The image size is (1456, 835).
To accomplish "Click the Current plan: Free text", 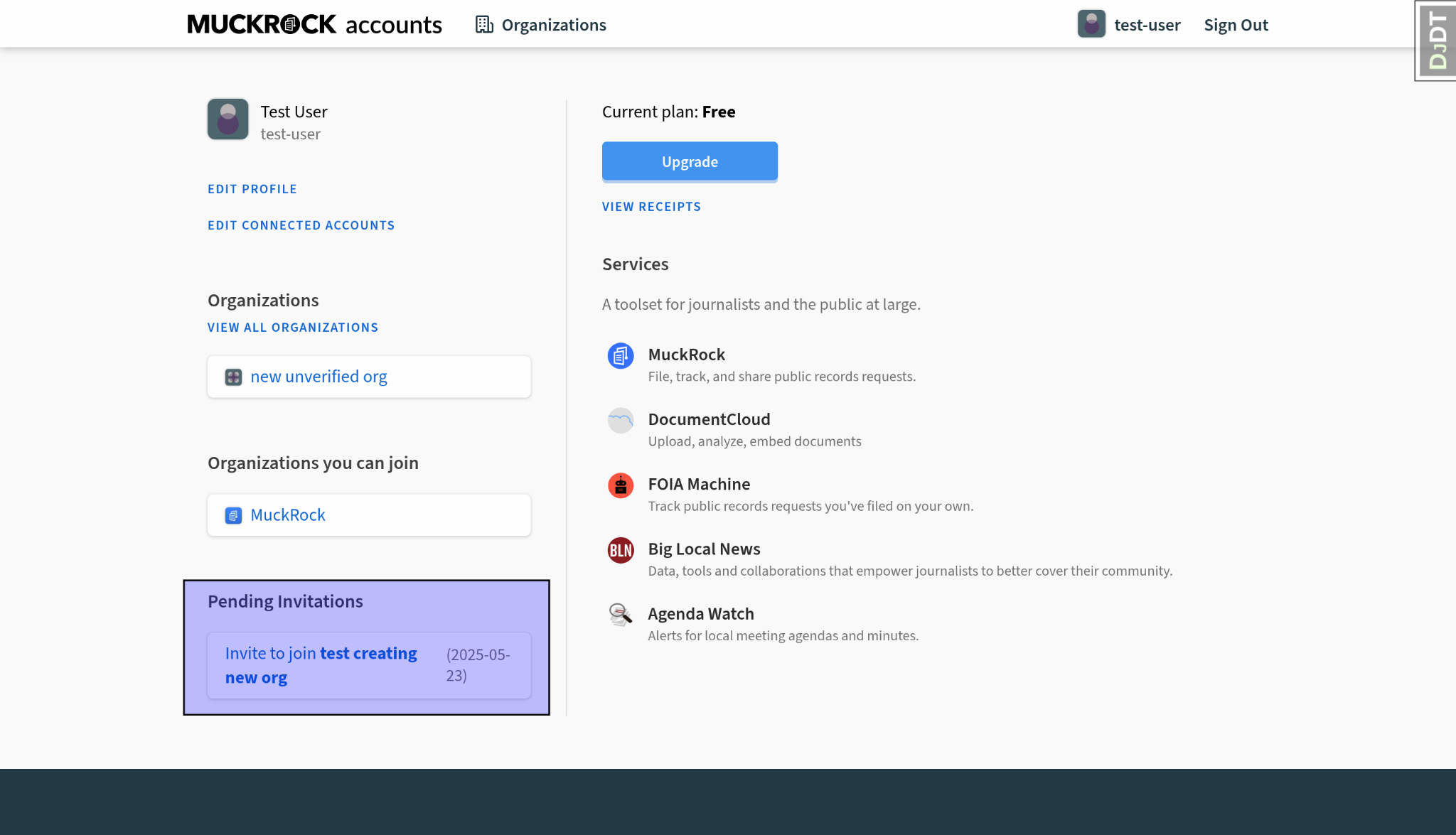I will click(668, 112).
